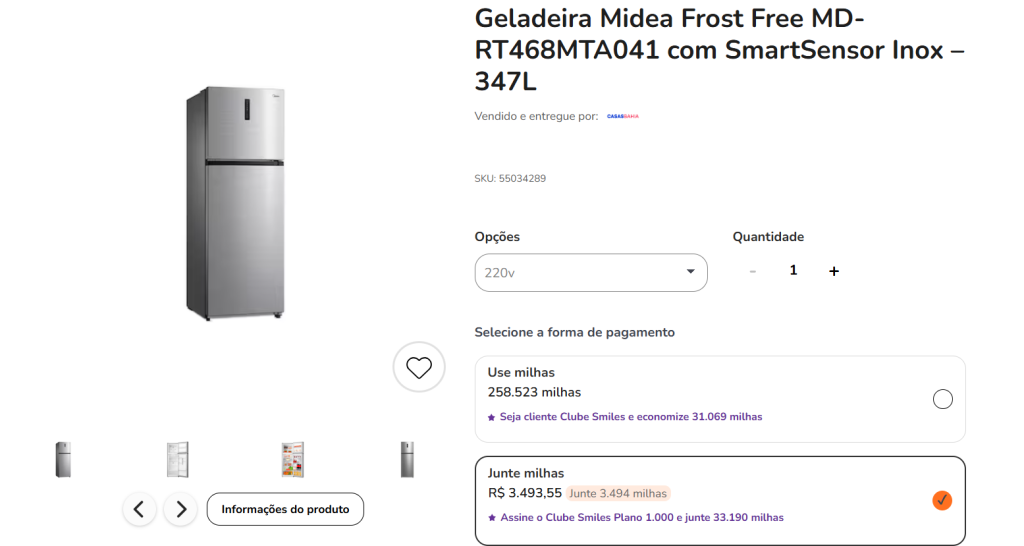Decrease quantity with the minus button
This screenshot has width=1024, height=546.
click(753, 271)
